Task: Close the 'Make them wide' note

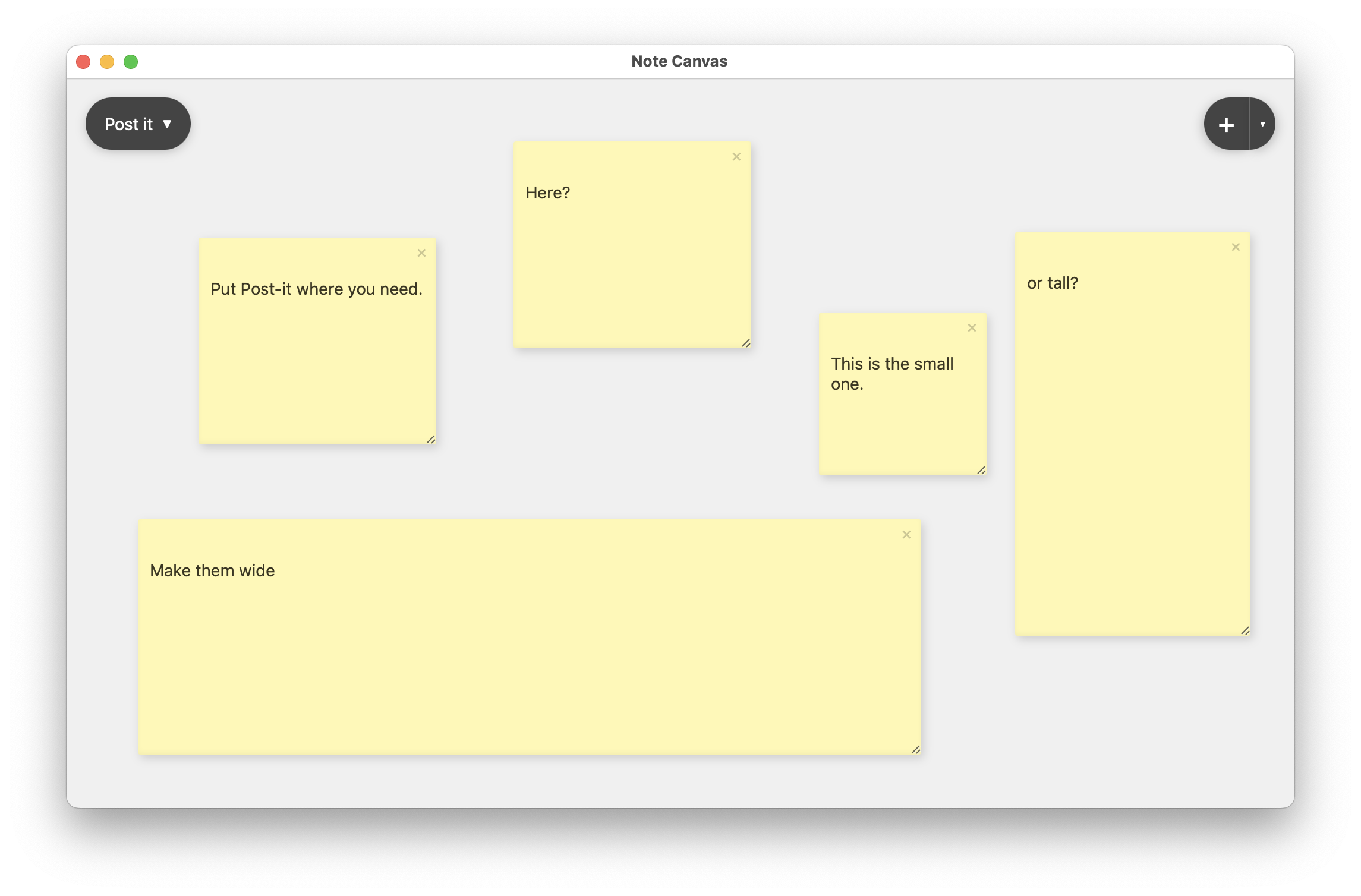Action: click(906, 535)
